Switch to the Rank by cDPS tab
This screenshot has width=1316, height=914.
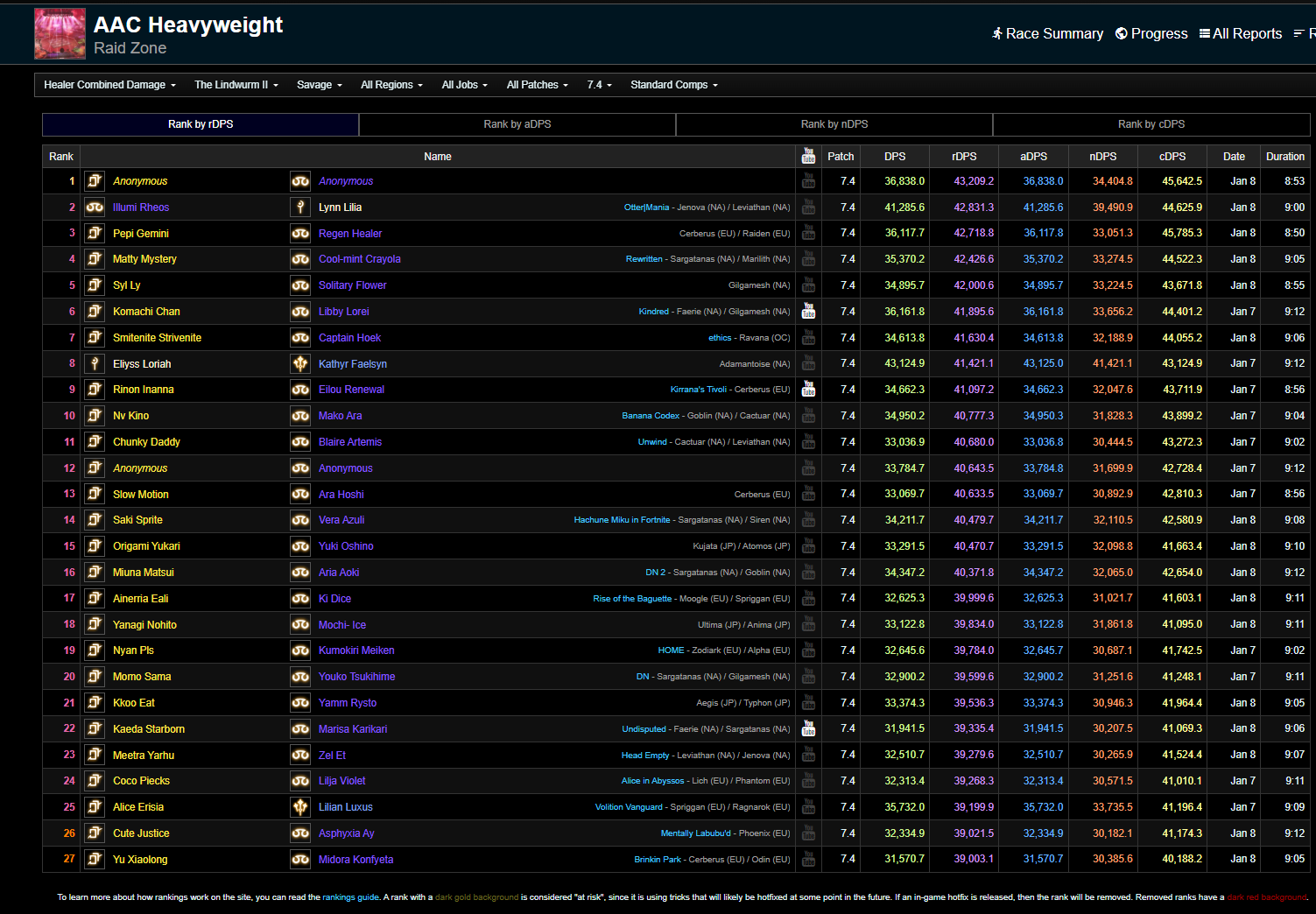coord(1151,124)
